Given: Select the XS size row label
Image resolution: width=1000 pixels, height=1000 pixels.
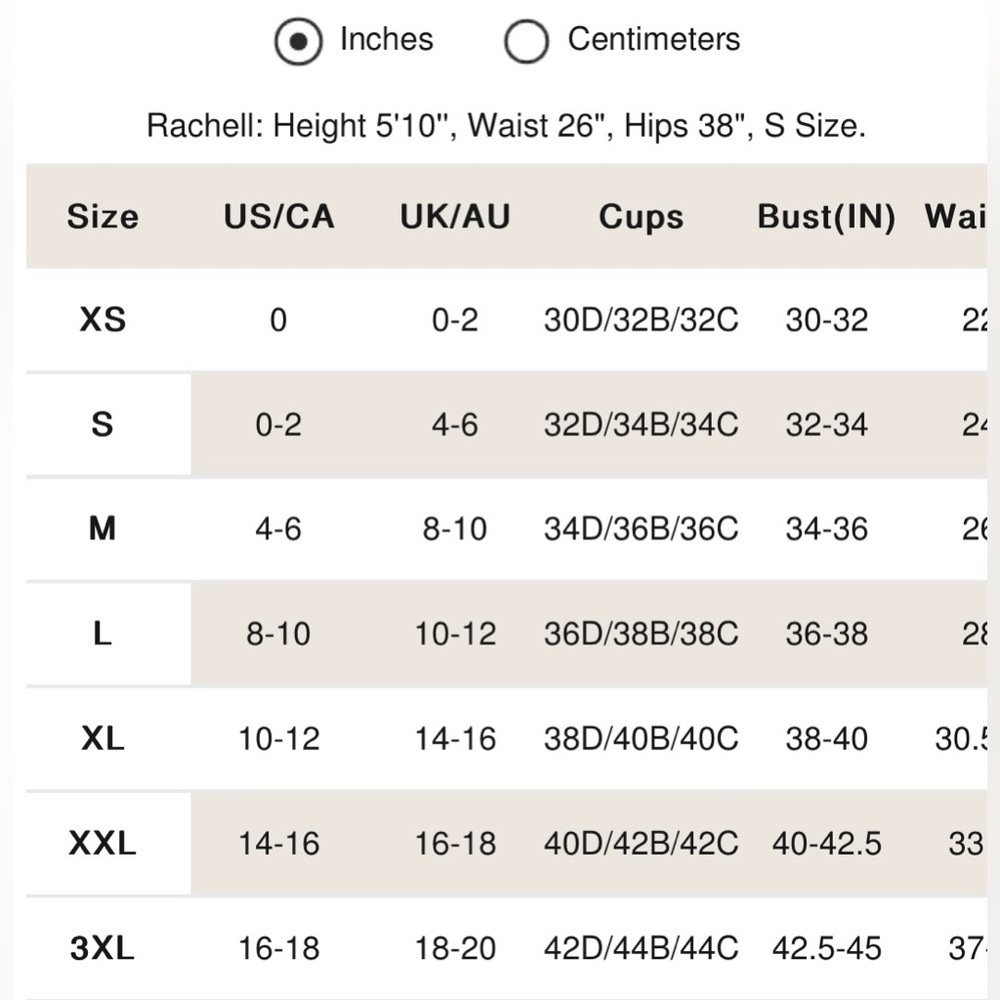Looking at the screenshot, I should (x=103, y=319).
